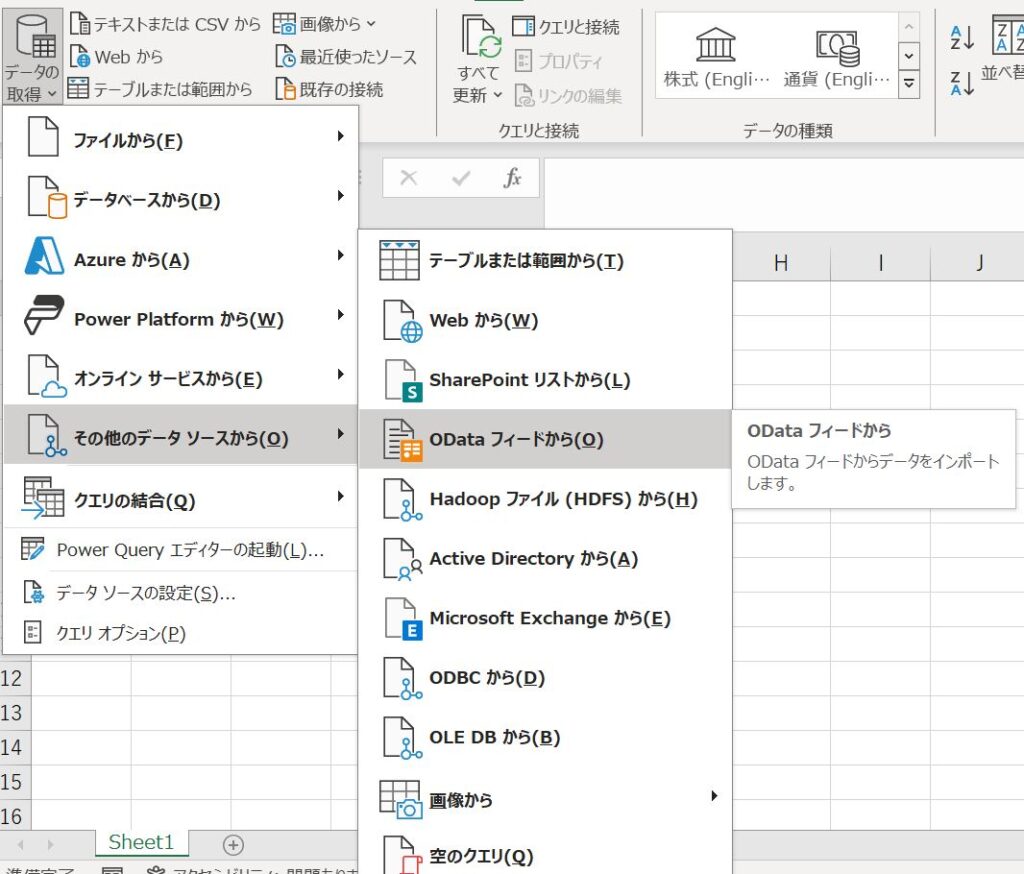Expand the data types gallery
Viewport: 1024px width, 874px height.
[x=908, y=84]
